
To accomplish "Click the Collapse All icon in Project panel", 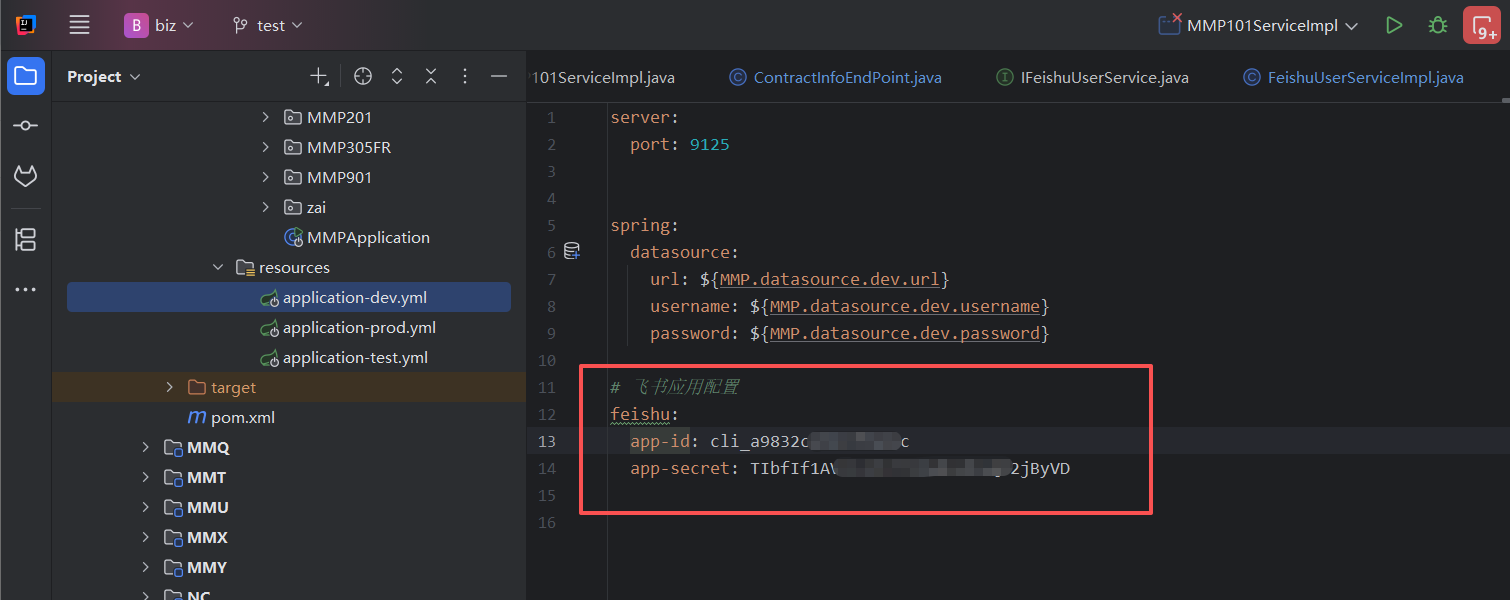I will [431, 76].
